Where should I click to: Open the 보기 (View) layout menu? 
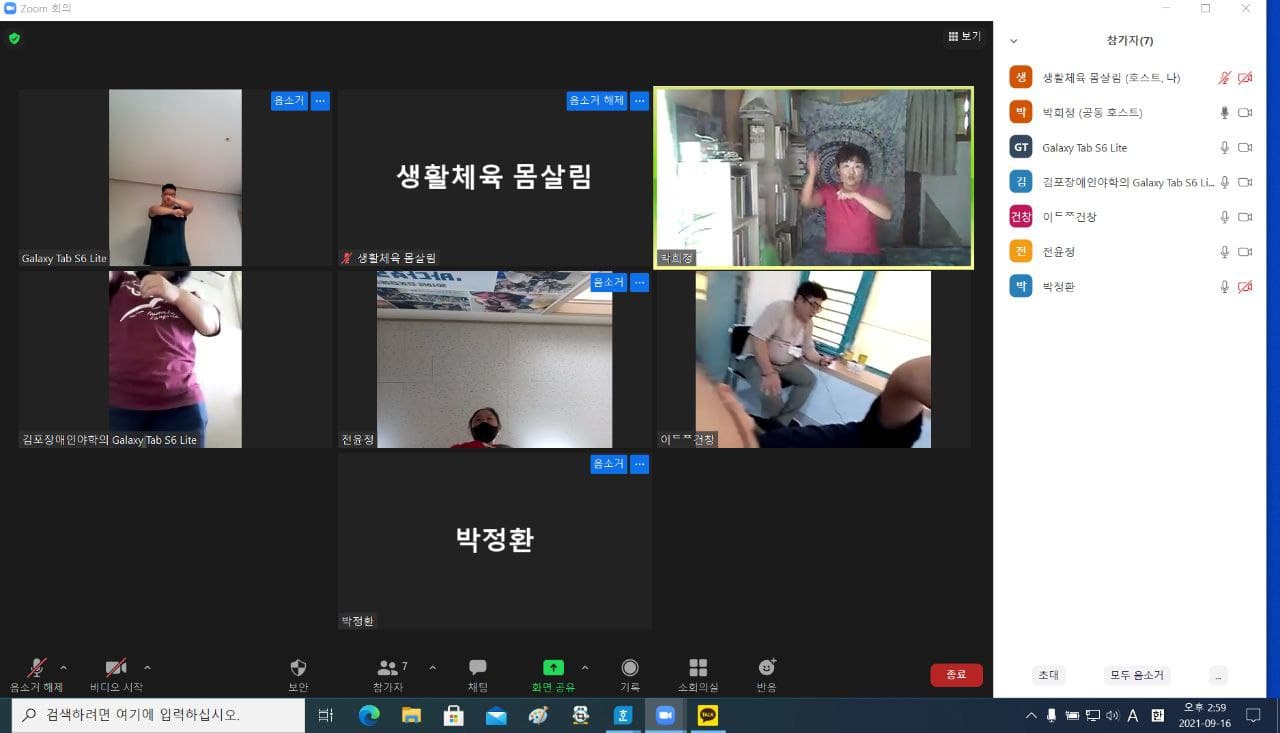coord(965,37)
